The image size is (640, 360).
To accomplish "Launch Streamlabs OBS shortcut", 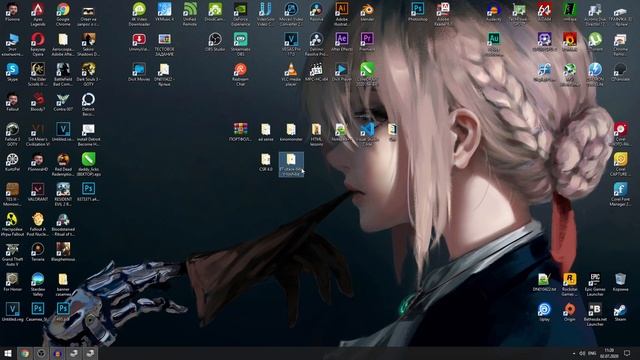I will click(240, 44).
